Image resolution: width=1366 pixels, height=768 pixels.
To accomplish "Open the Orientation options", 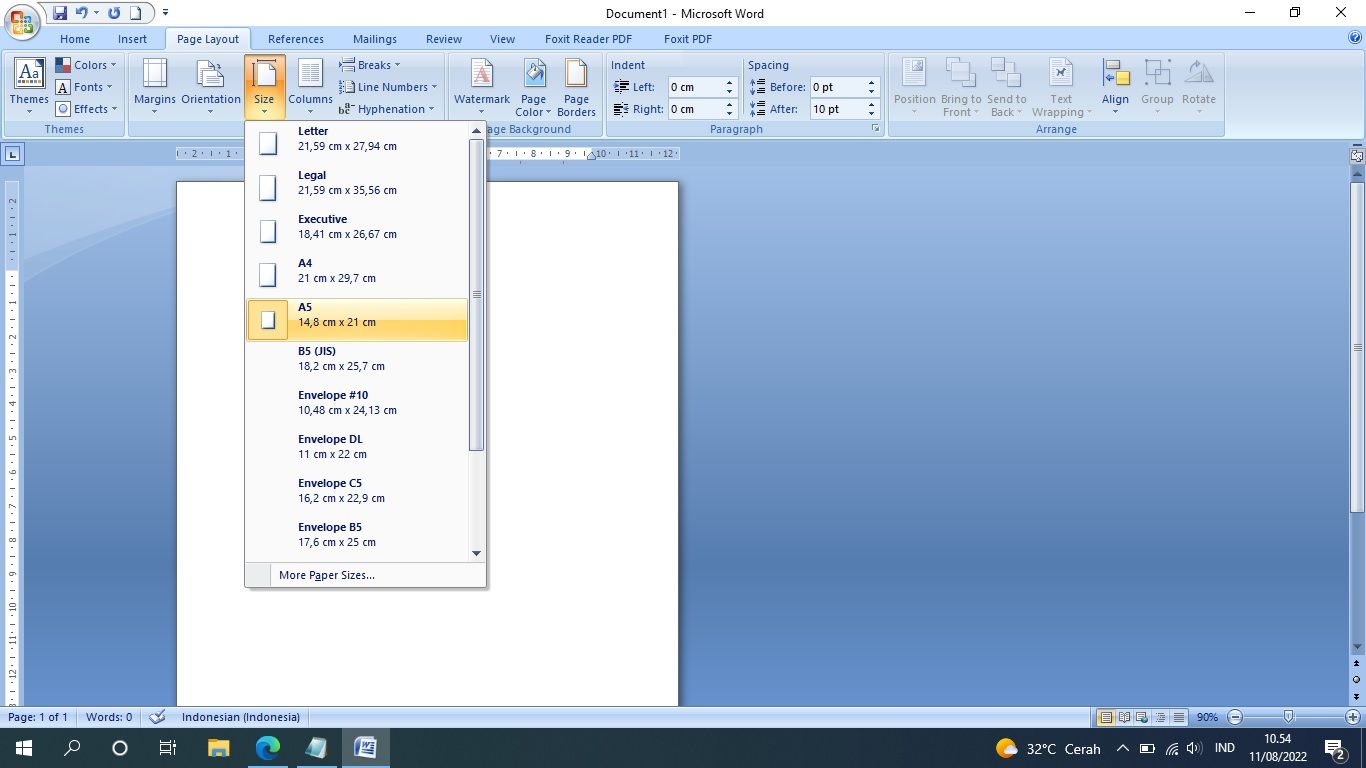I will 211,87.
